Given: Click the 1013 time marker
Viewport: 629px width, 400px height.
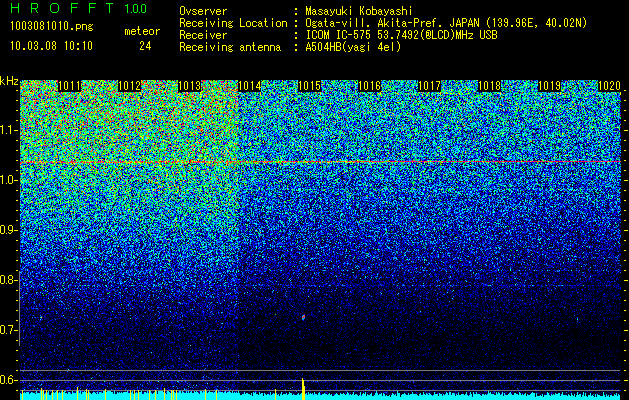Looking at the screenshot, I should (189, 86).
